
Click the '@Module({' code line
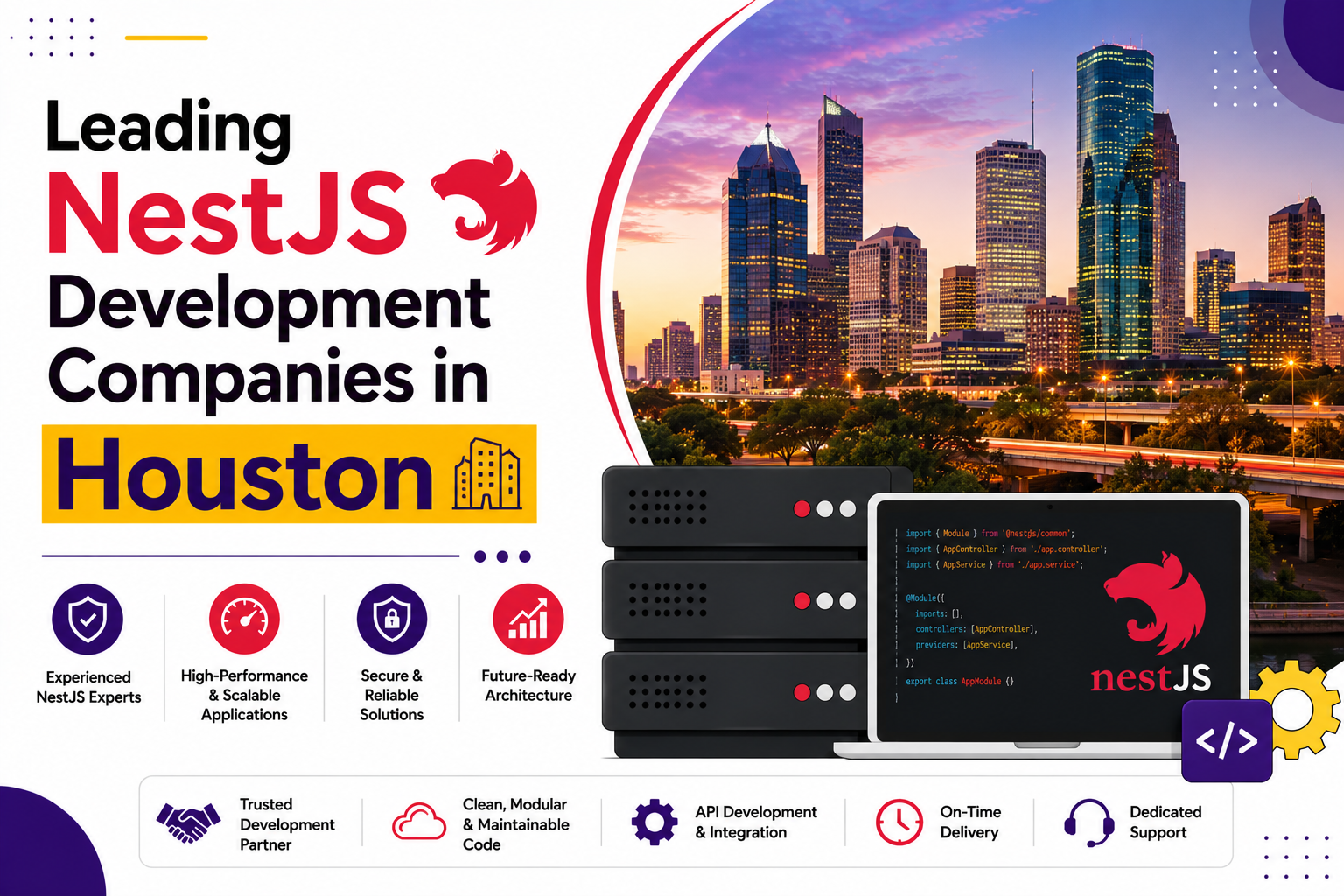925,598
